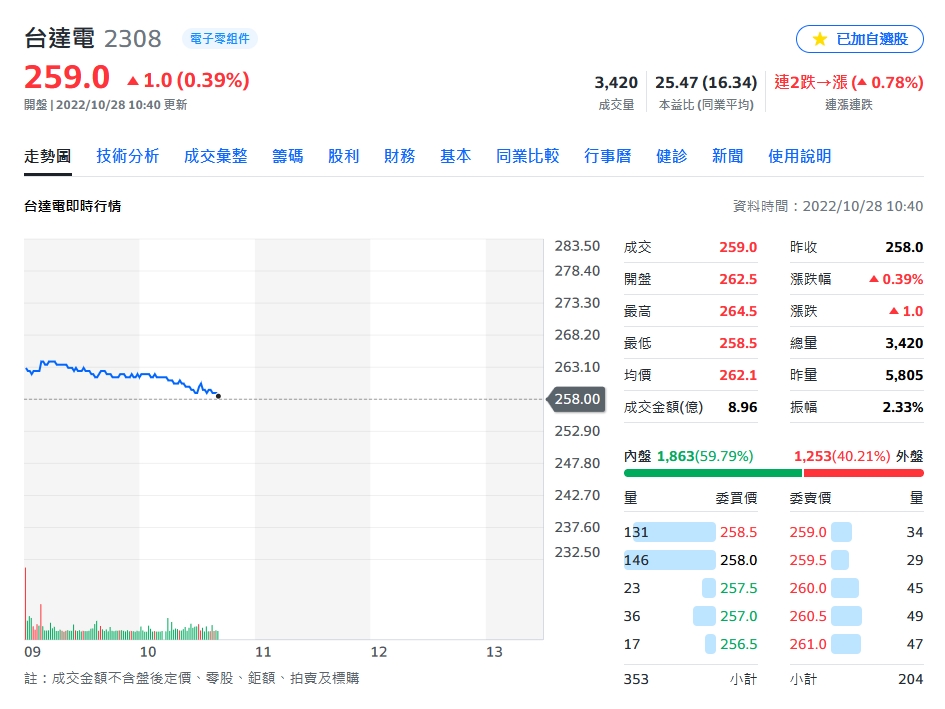The width and height of the screenshot is (945, 709).
Task: Click the 成交量 3,420 figure at top
Action: click(x=616, y=83)
